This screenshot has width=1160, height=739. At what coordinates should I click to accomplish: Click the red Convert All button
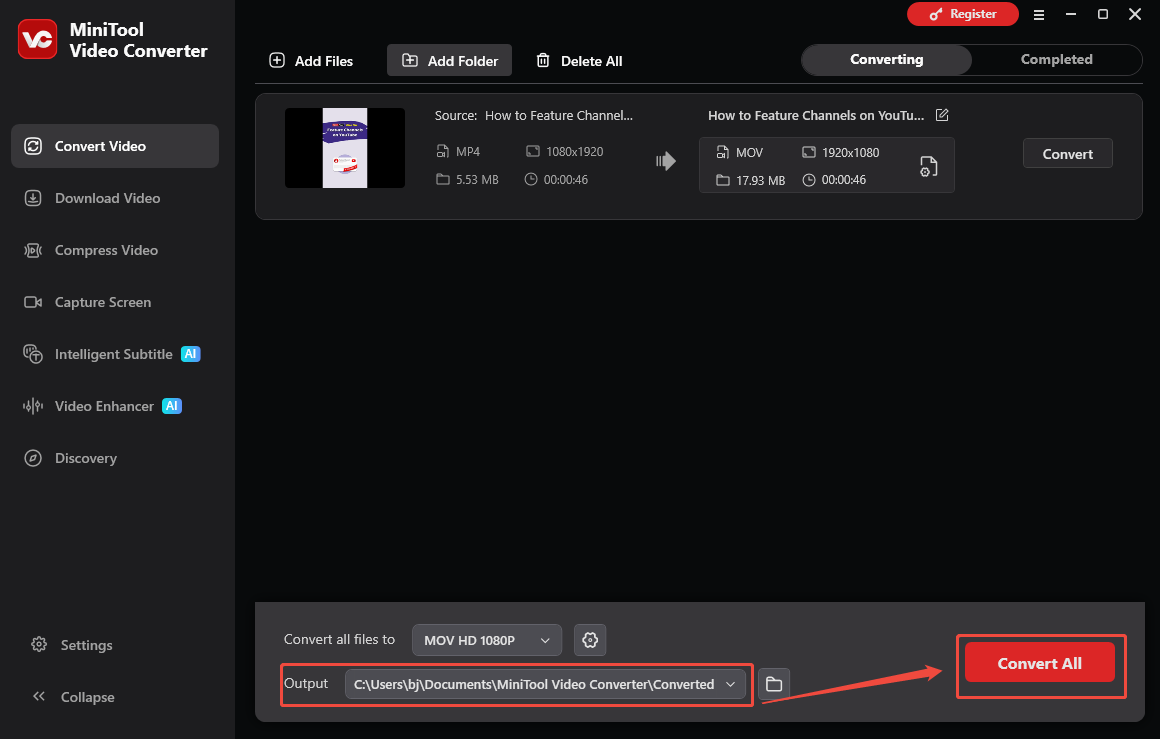point(1039,663)
